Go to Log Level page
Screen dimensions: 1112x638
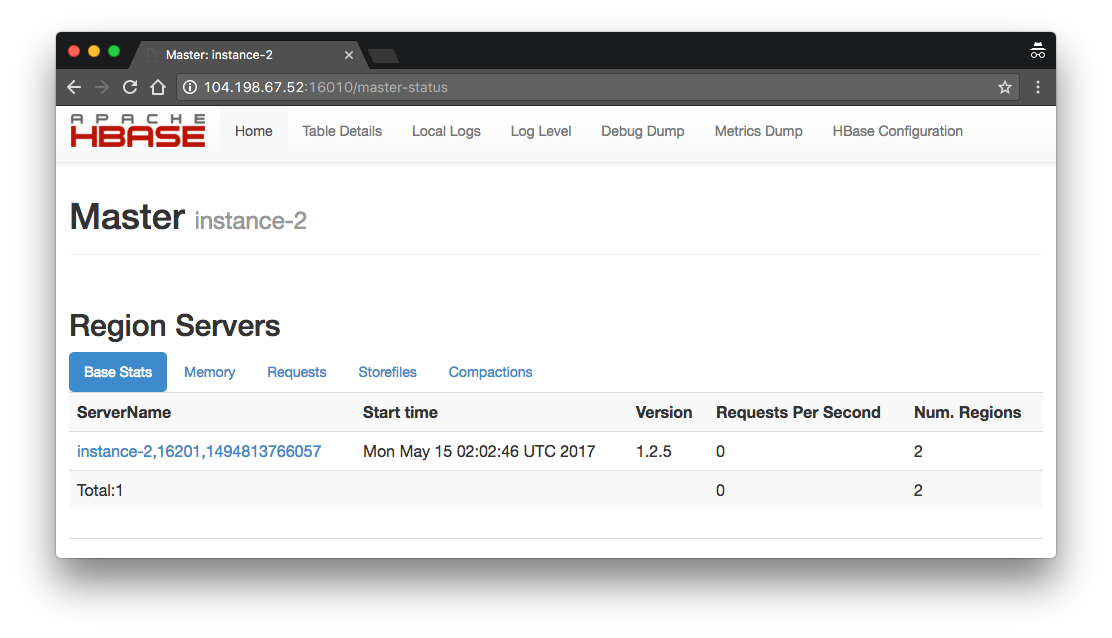(540, 131)
